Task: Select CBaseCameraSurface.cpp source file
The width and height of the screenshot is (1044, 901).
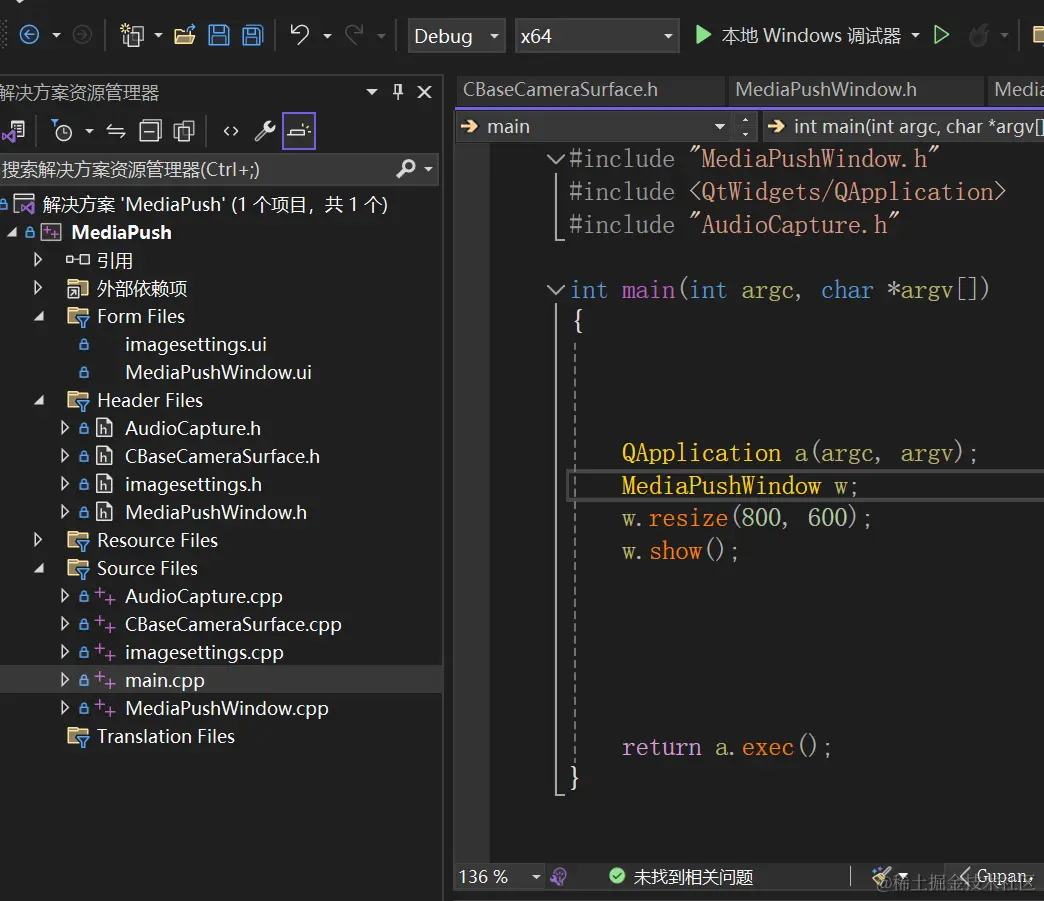Action: click(x=233, y=624)
